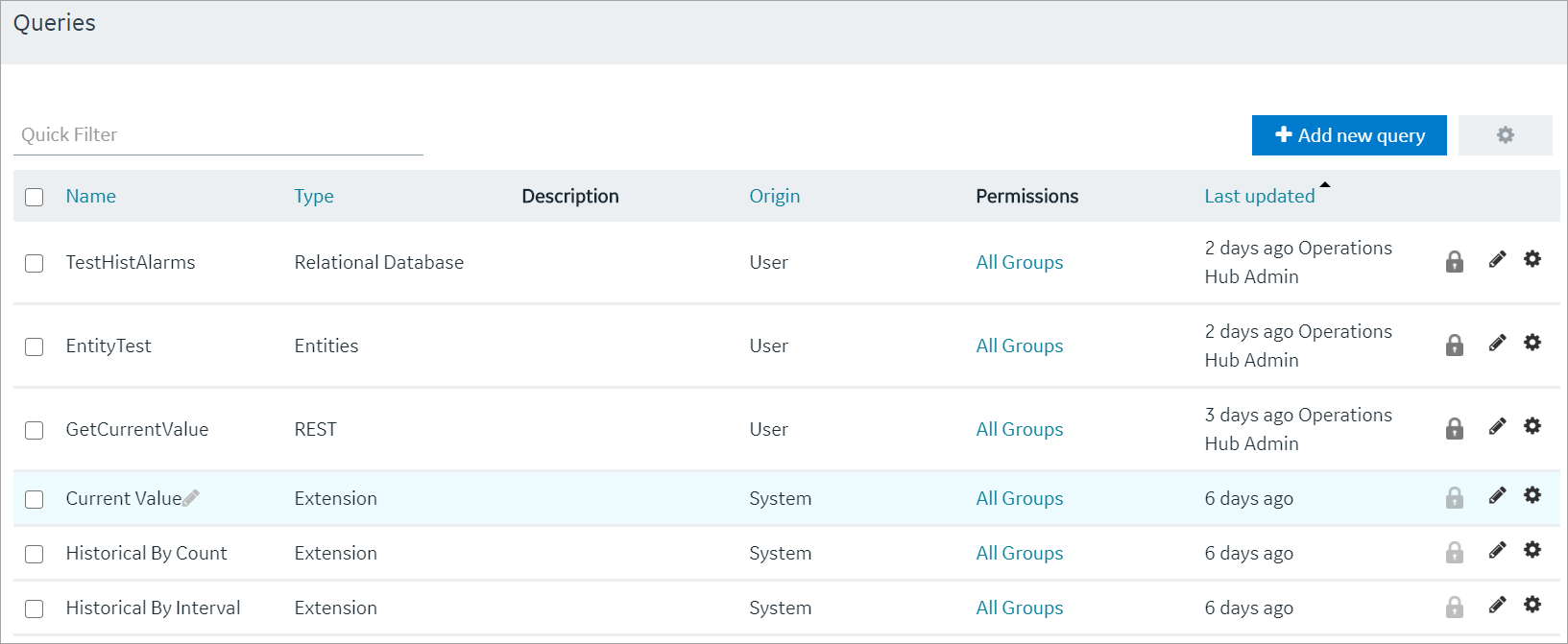Click the Description column header

[x=570, y=196]
